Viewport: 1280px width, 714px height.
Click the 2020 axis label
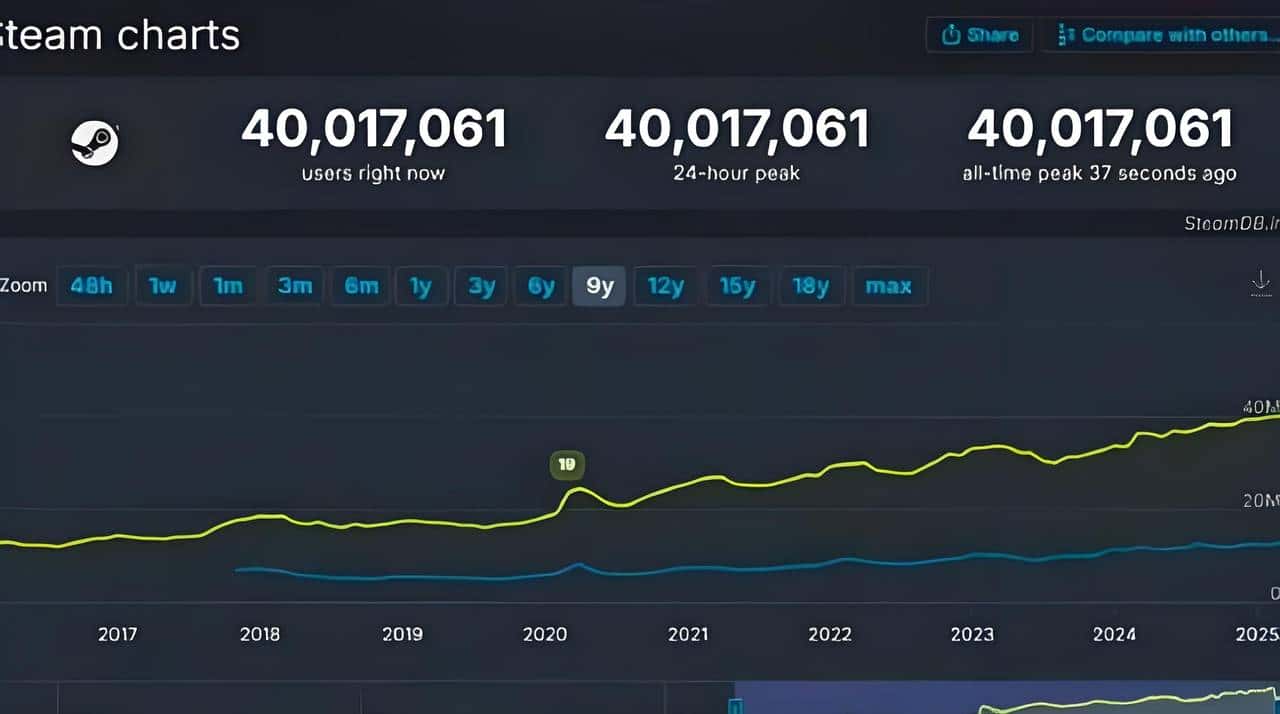coord(545,634)
